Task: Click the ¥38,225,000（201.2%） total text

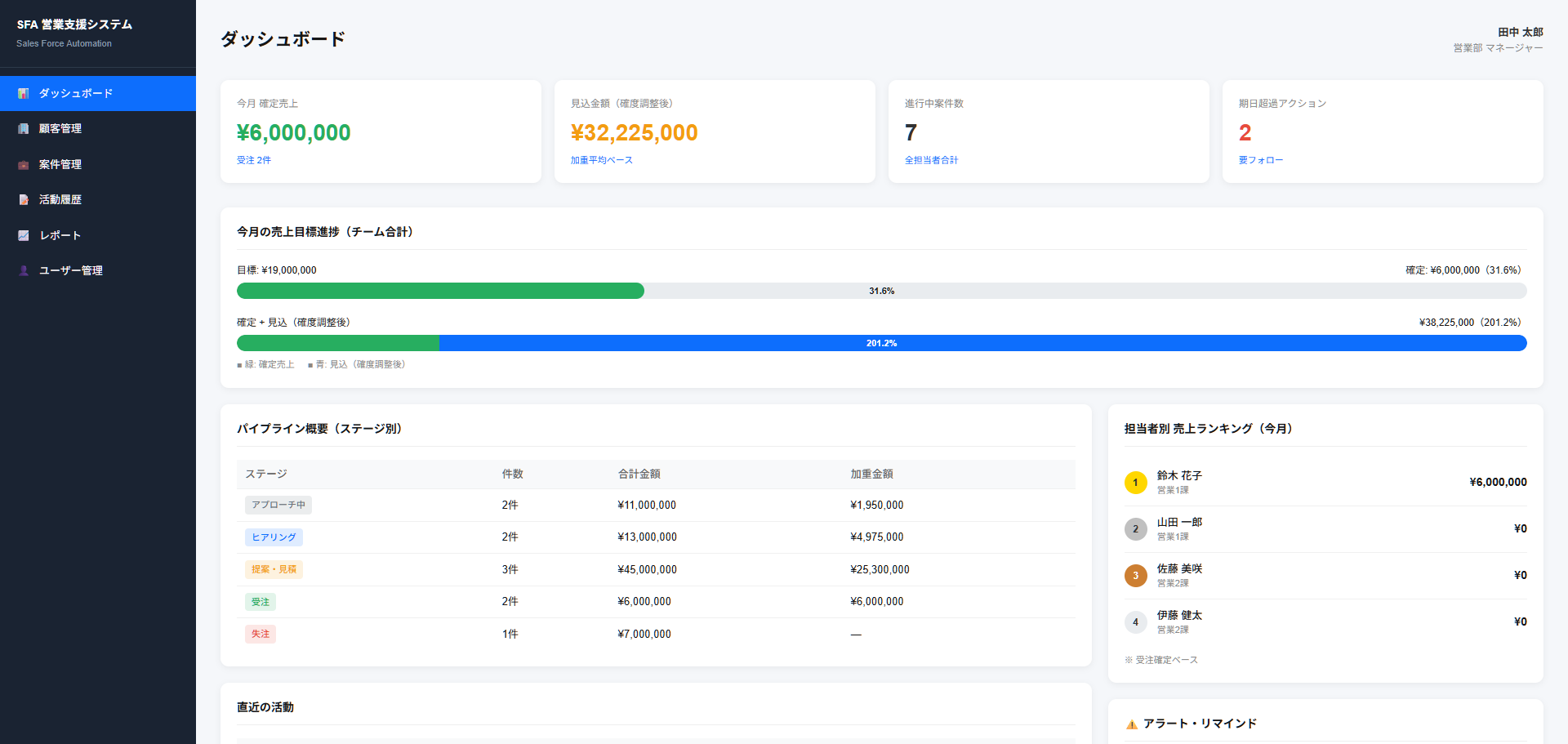Action: click(1473, 323)
